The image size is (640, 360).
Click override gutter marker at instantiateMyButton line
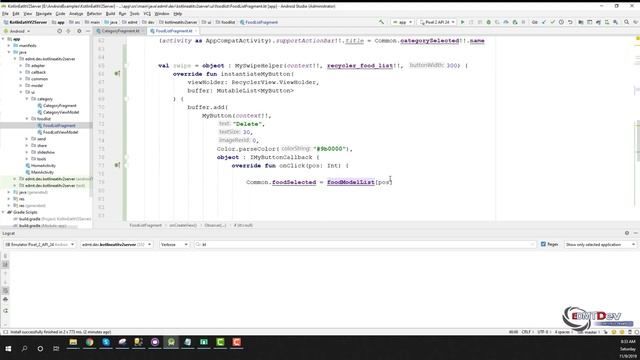117,73
